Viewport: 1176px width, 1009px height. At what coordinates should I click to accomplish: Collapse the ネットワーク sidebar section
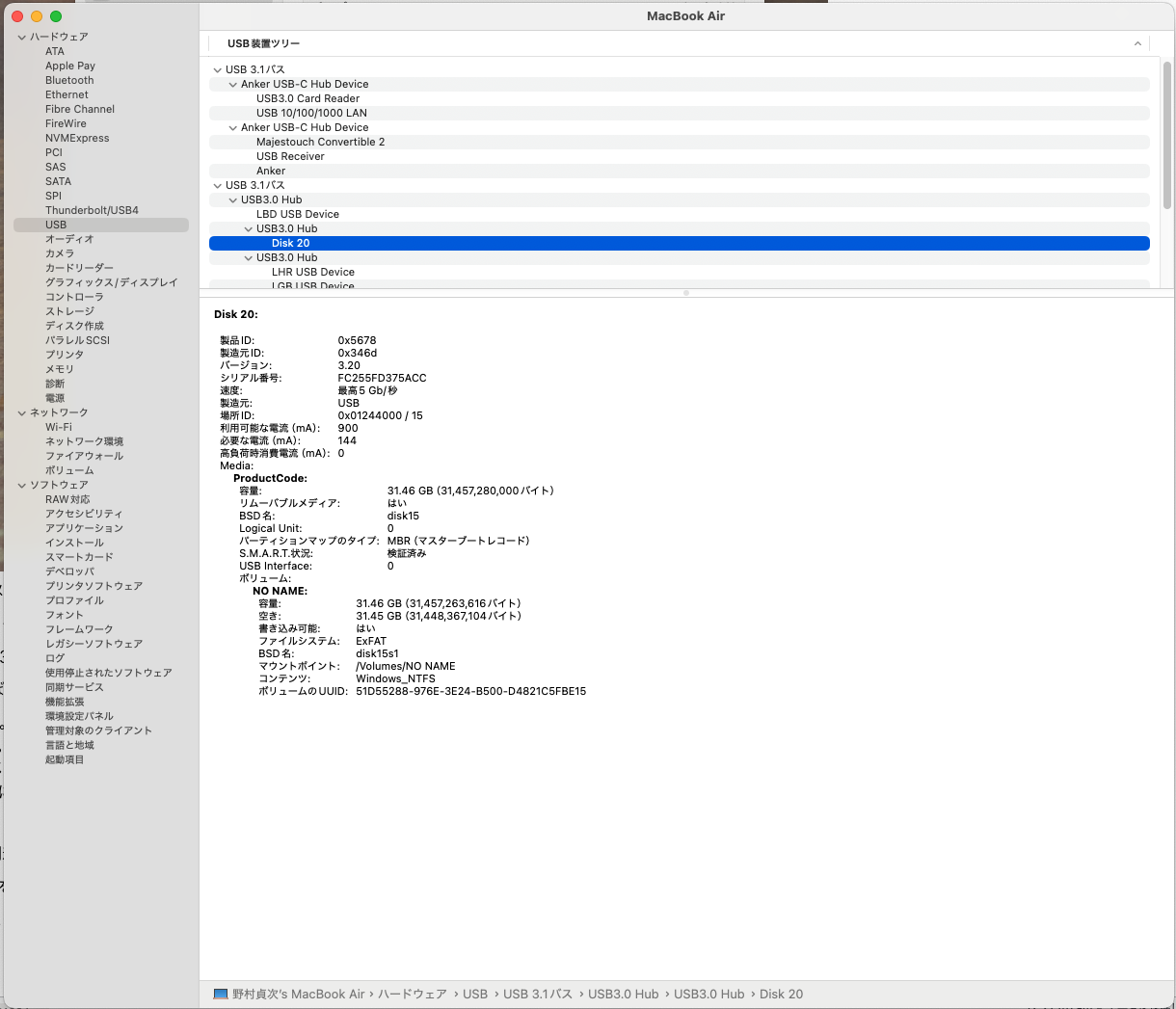pos(21,412)
